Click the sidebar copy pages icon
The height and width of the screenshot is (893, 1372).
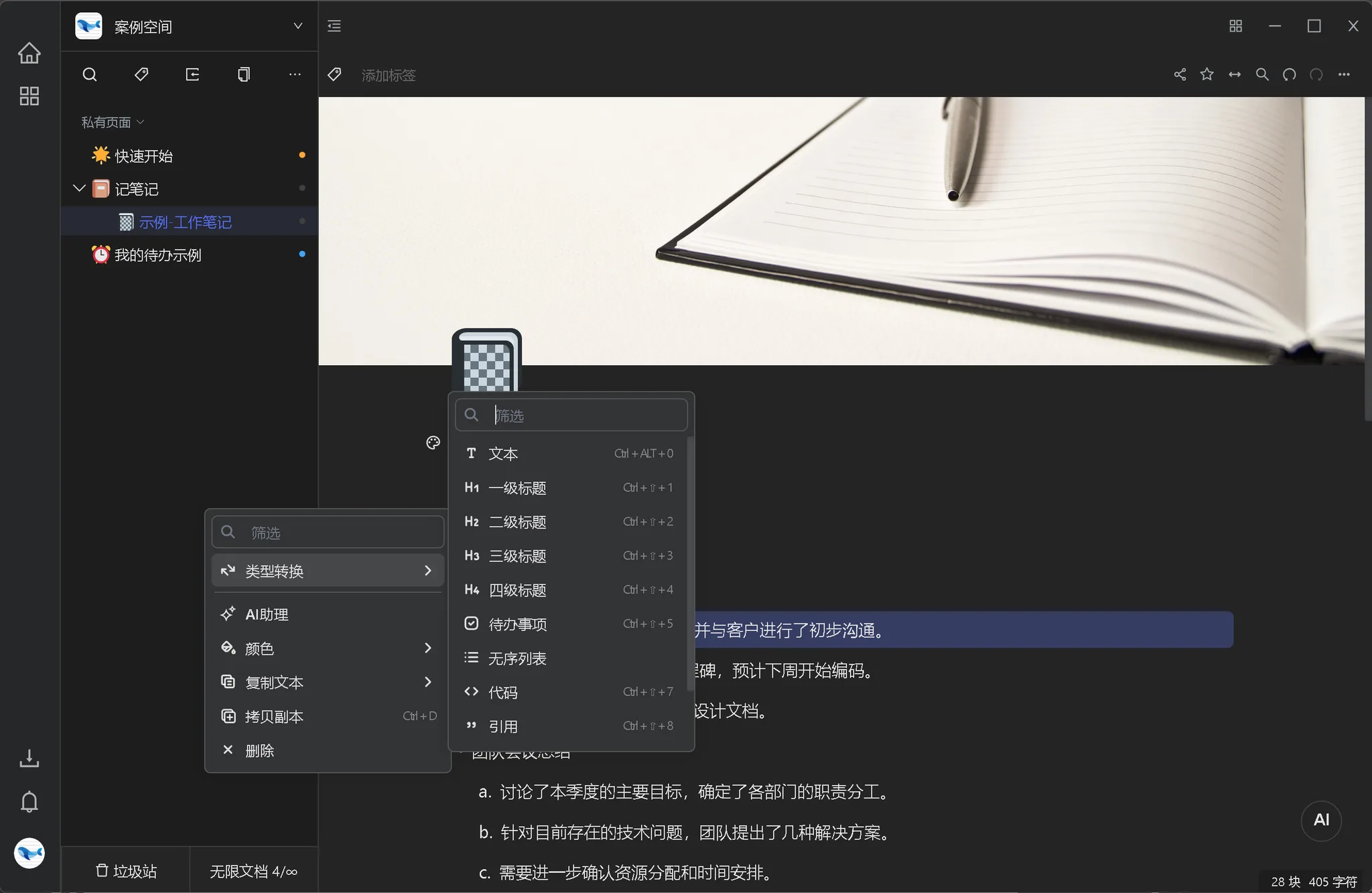tap(244, 74)
